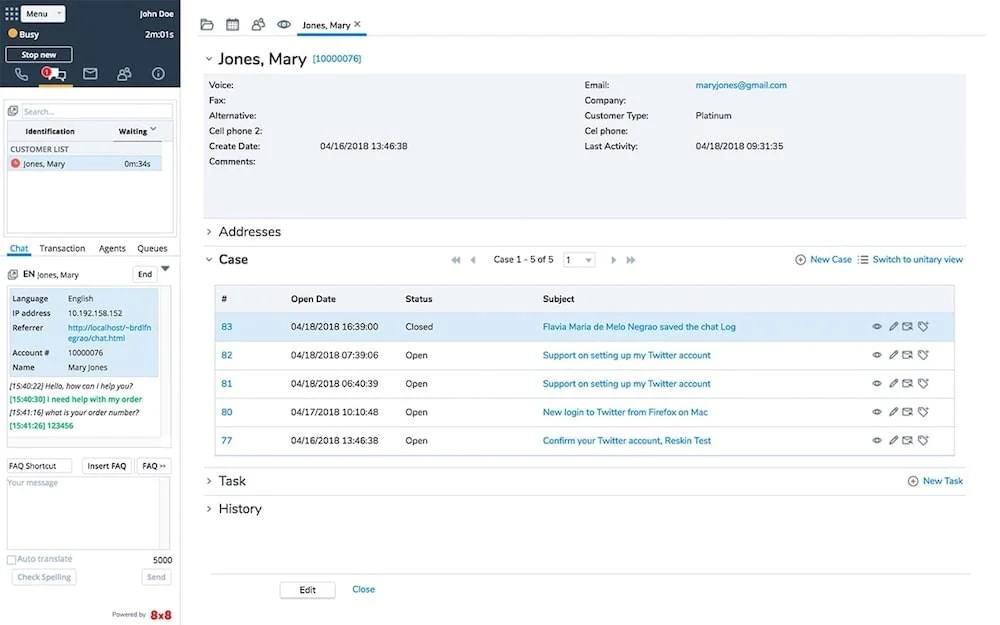Click the Stop new button
1000x625 pixels.
point(39,55)
